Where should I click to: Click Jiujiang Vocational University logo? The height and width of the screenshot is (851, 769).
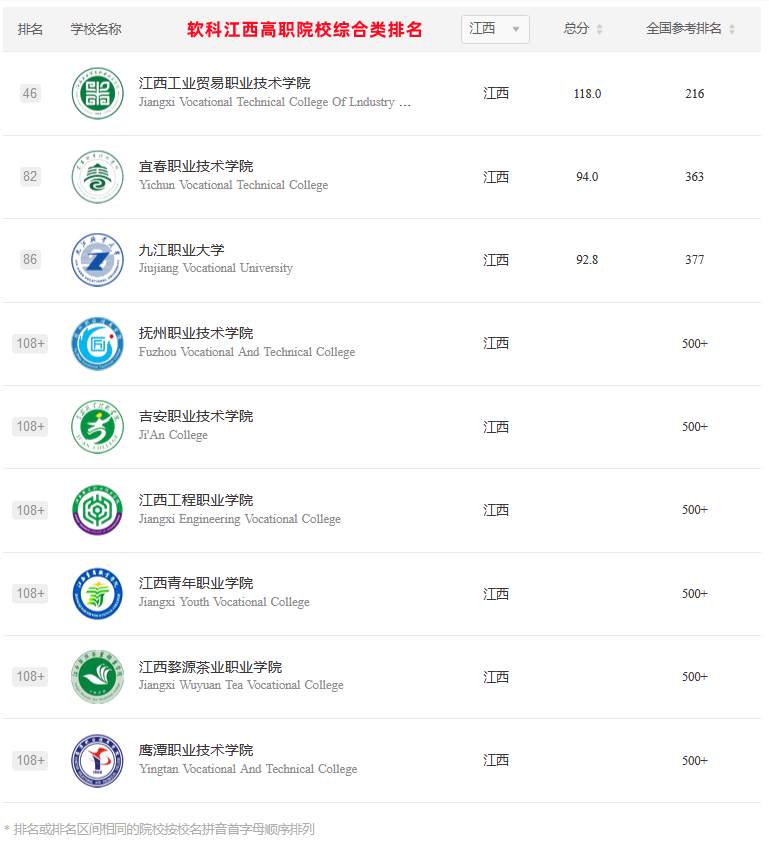[98, 260]
